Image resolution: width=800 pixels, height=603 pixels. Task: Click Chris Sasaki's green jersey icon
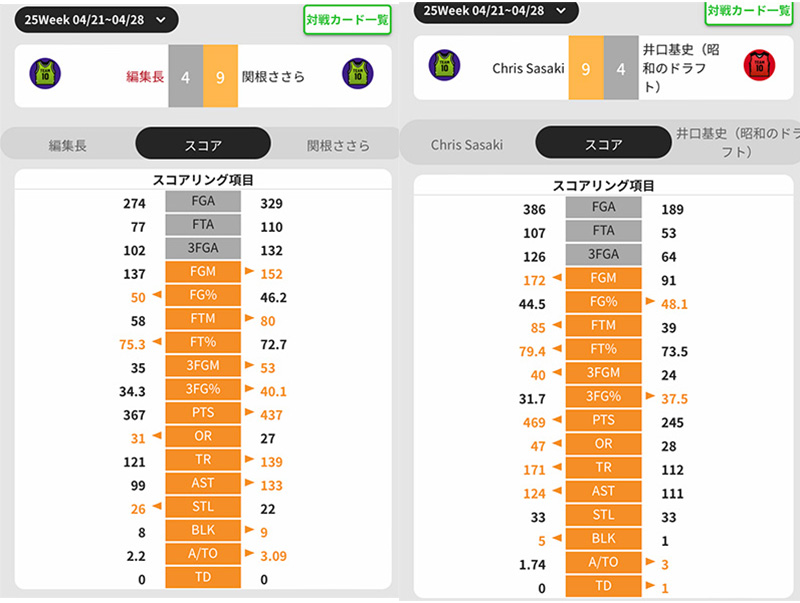coord(444,66)
